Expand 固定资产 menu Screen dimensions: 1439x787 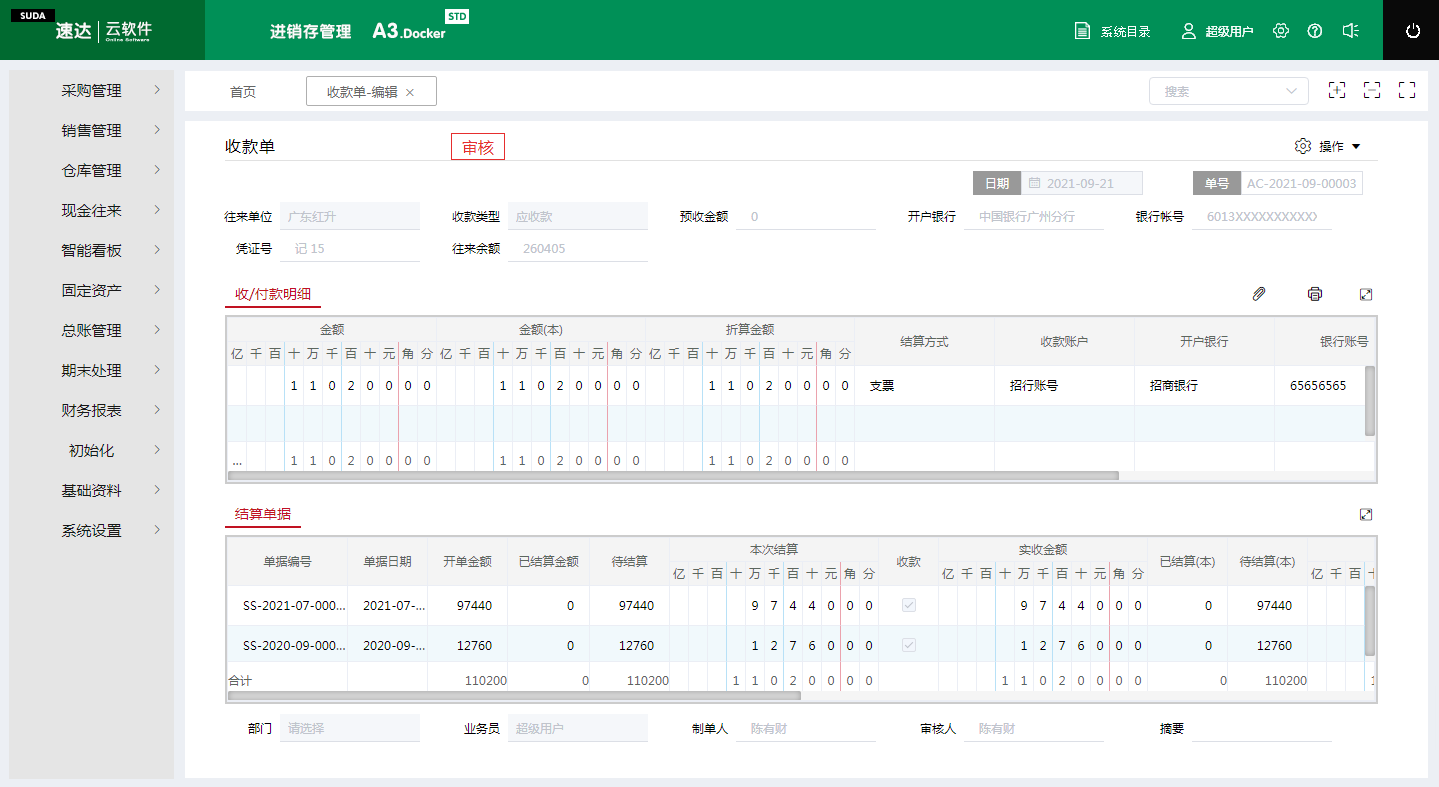(92, 290)
